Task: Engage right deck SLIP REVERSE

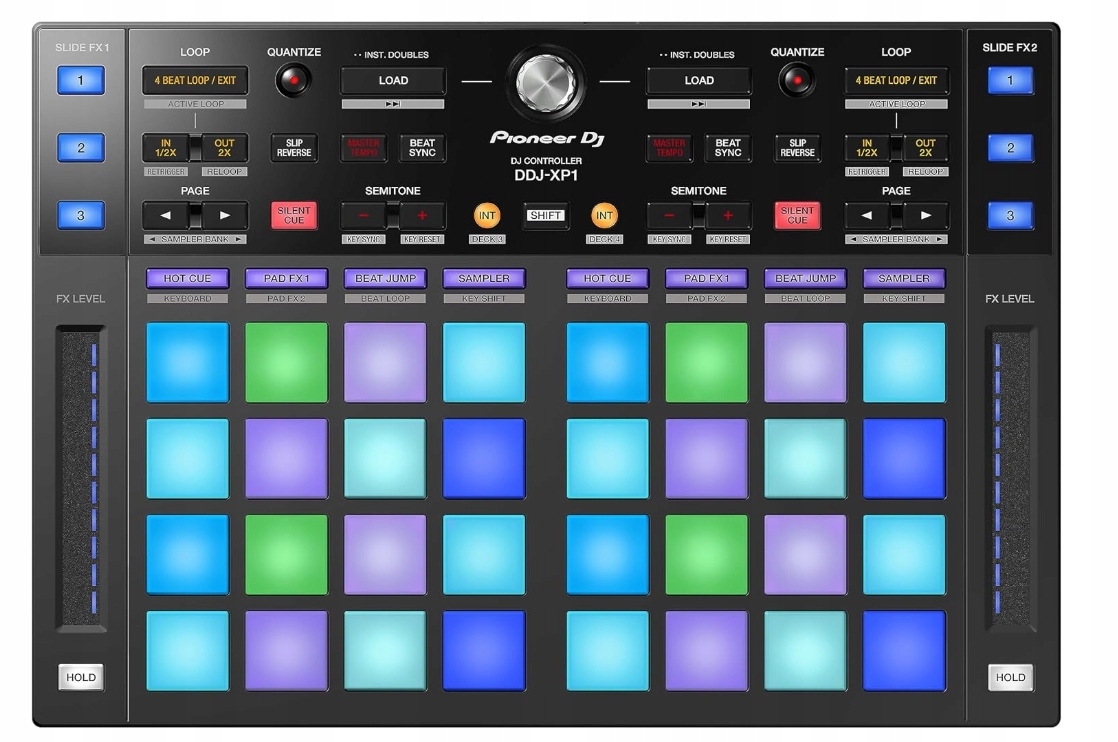Action: [797, 148]
